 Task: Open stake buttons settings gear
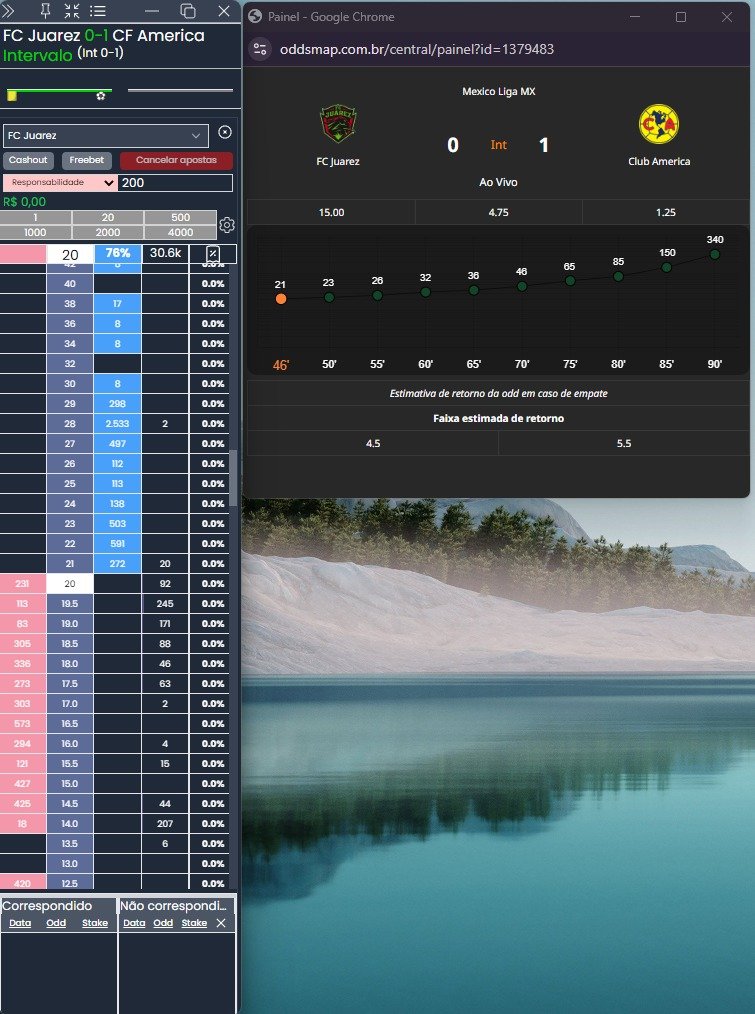227,225
